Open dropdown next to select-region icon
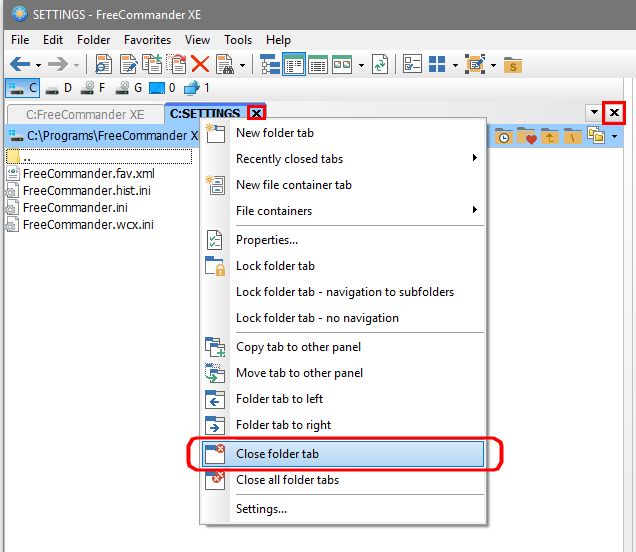 coord(493,65)
